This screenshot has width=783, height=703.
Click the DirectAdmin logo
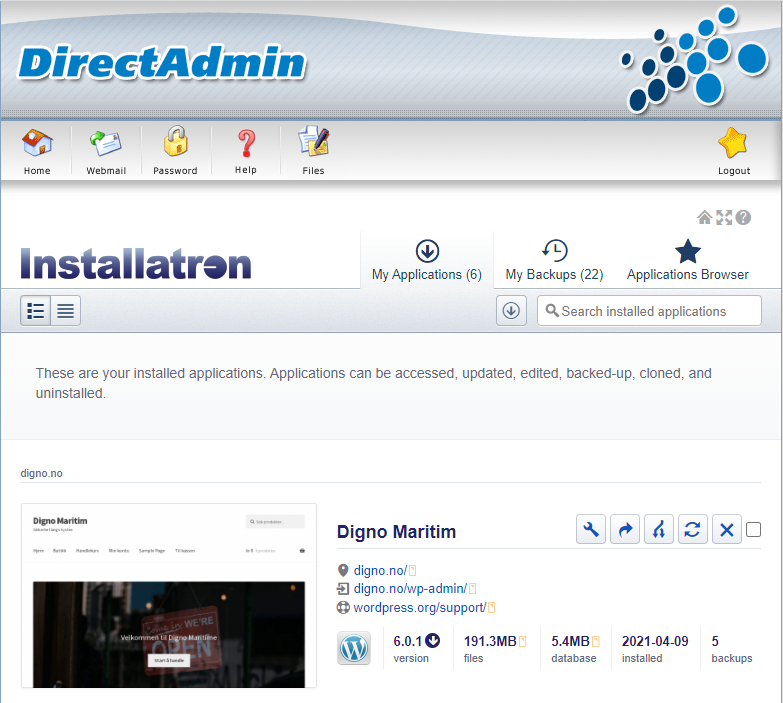point(162,63)
